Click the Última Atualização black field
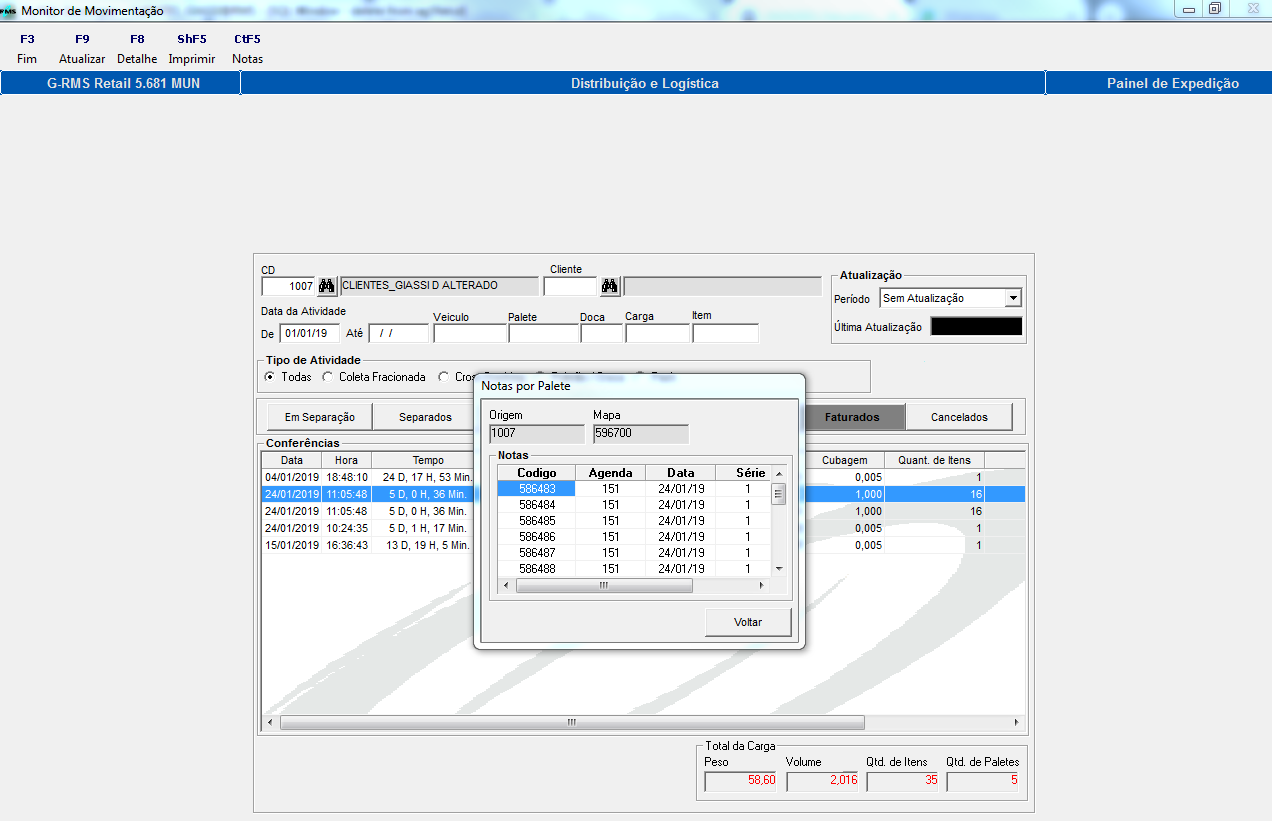The height and width of the screenshot is (821, 1272). pos(976,327)
